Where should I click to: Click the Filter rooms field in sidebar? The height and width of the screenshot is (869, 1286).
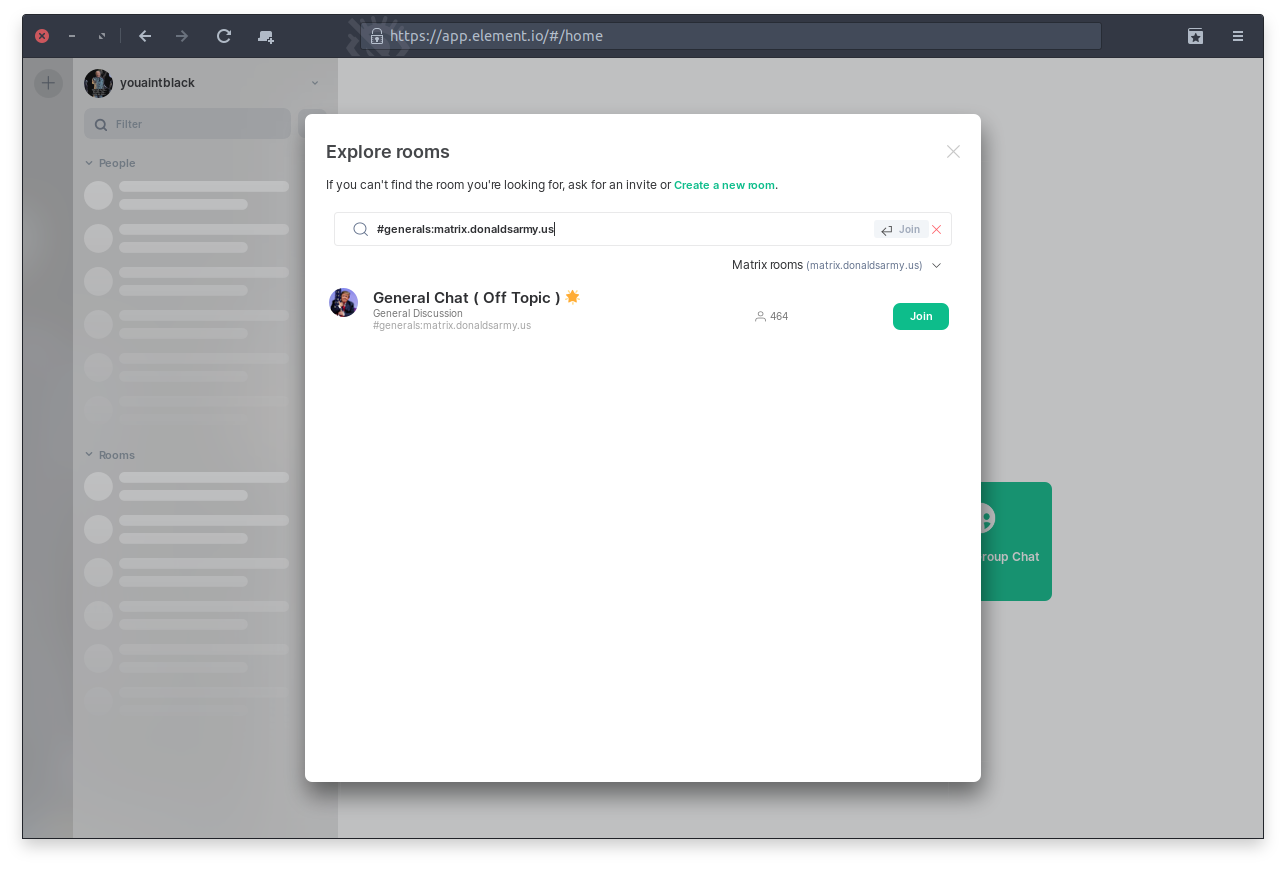(188, 124)
